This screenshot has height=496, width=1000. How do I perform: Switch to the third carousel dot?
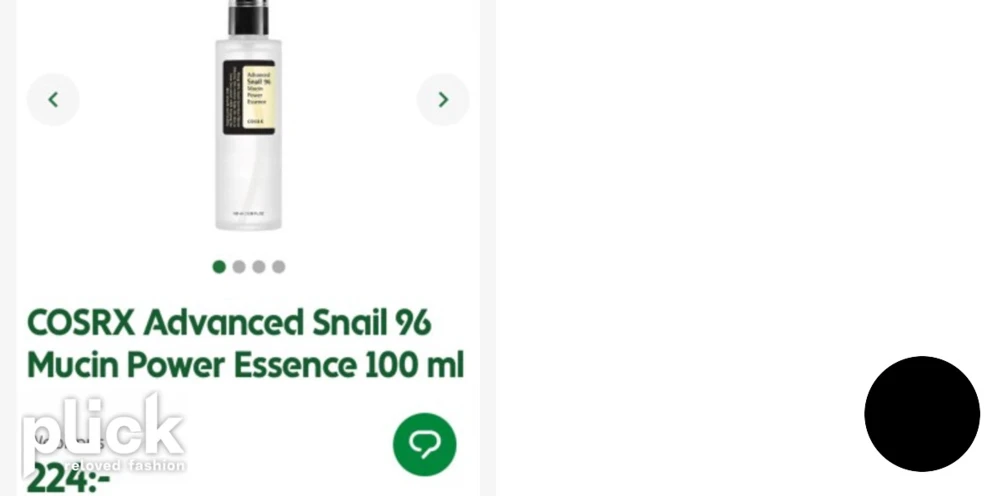pos(259,267)
